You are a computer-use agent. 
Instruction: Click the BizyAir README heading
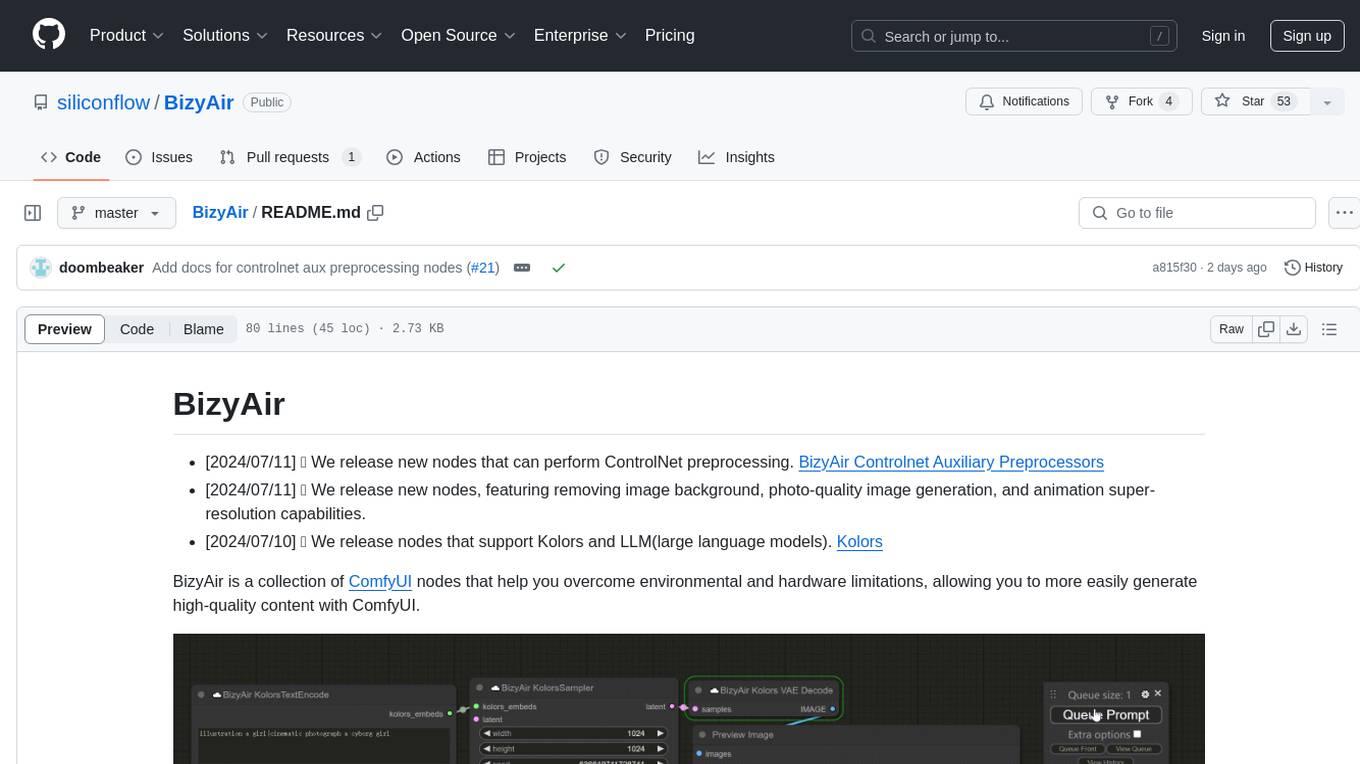coord(229,404)
